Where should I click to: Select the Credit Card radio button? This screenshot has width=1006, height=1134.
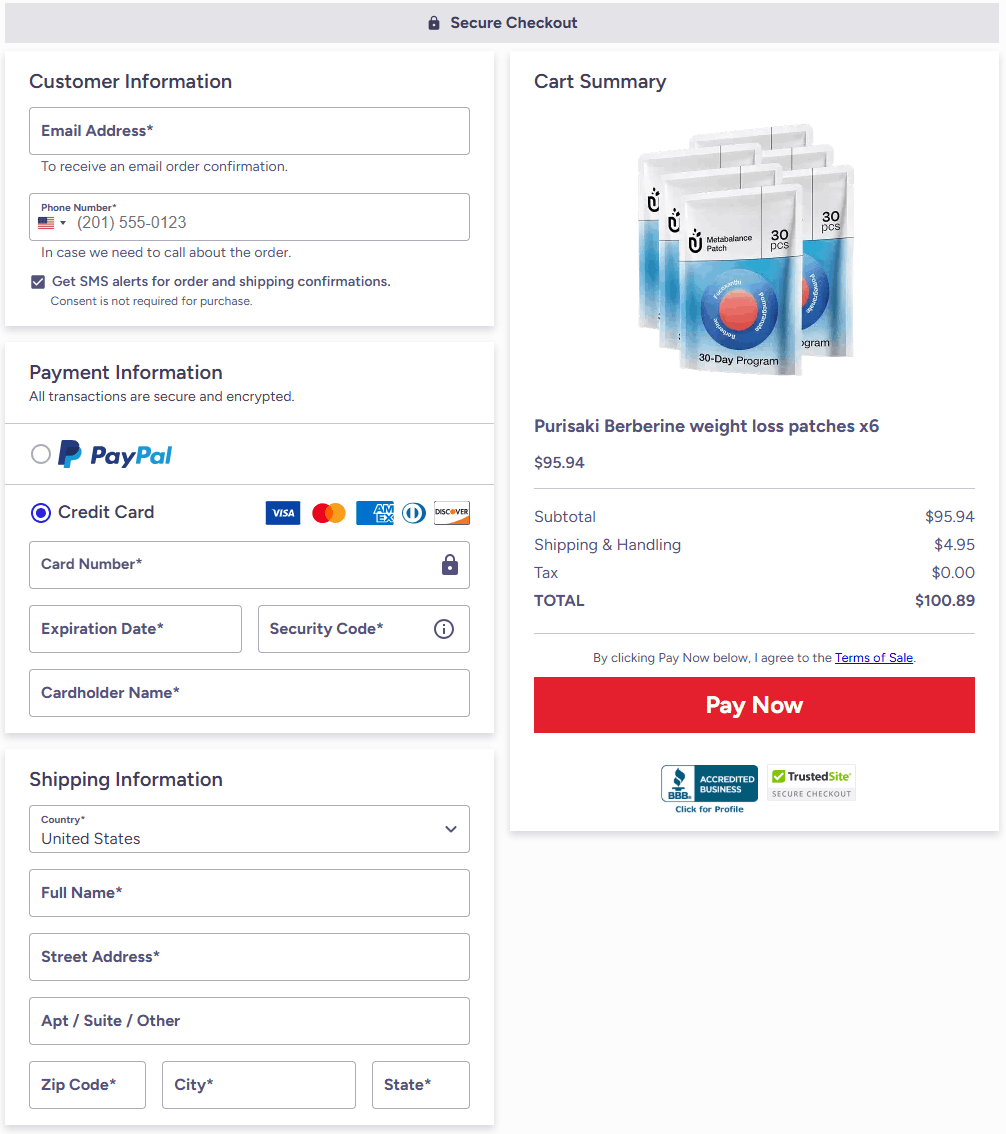click(x=41, y=513)
